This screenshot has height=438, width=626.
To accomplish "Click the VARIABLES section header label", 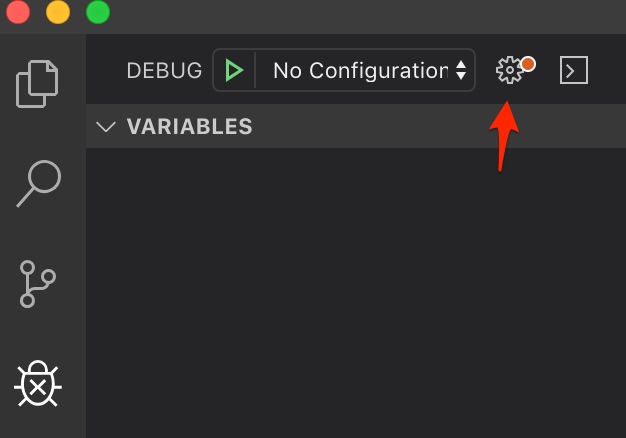I will (189, 127).
